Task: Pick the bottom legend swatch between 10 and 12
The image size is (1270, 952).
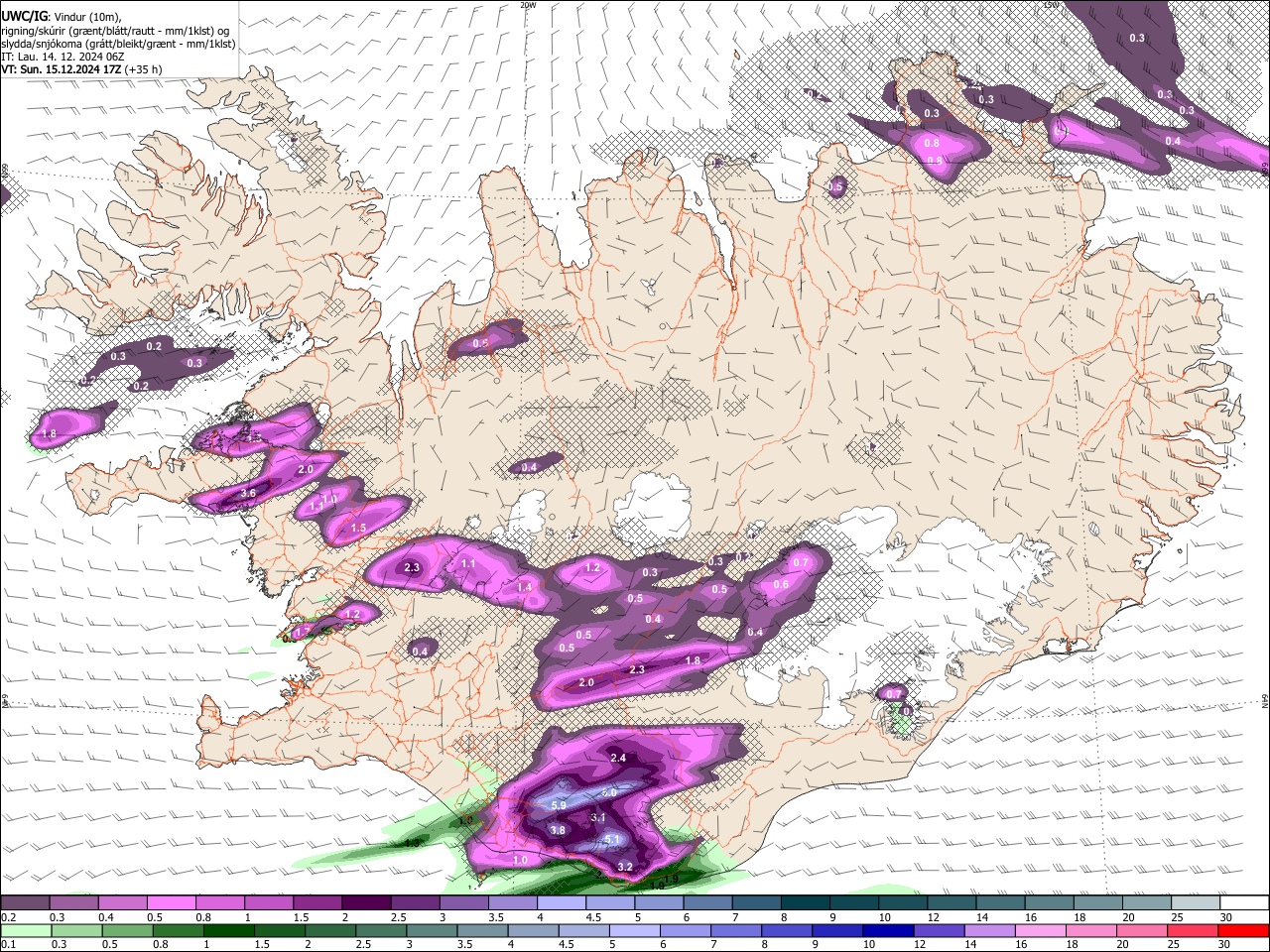Action: [887, 930]
